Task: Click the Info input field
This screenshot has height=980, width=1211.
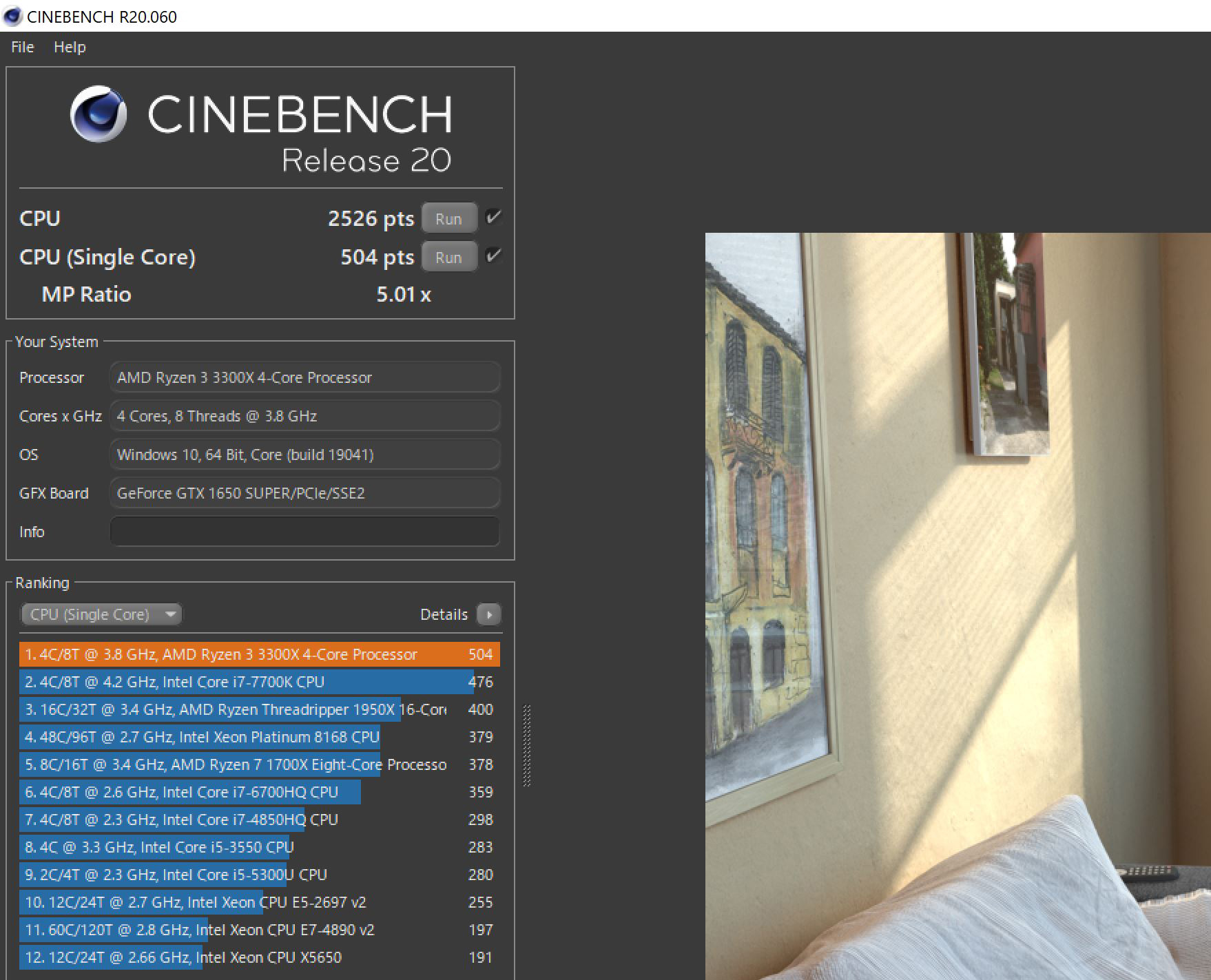Action: point(304,532)
